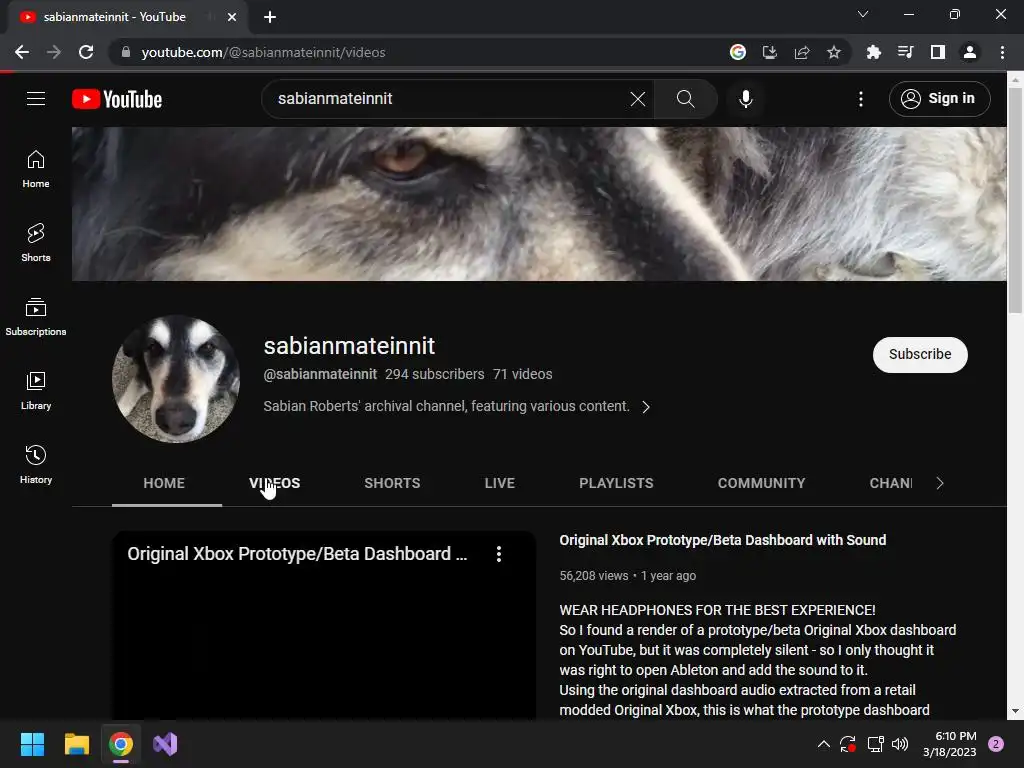Open a new browser tab

click(x=270, y=17)
